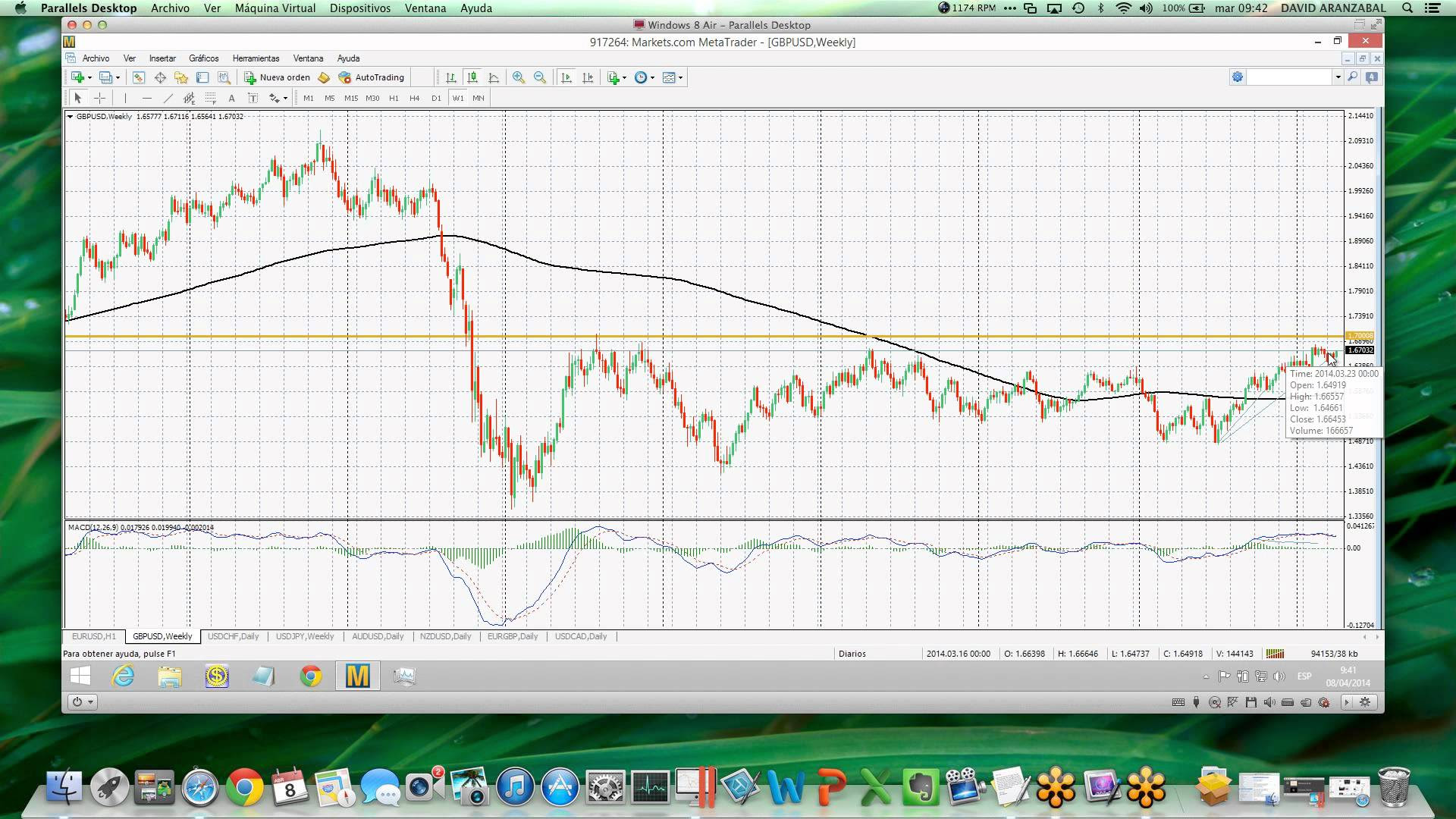Select the crosshair tool

pyautogui.click(x=99, y=98)
